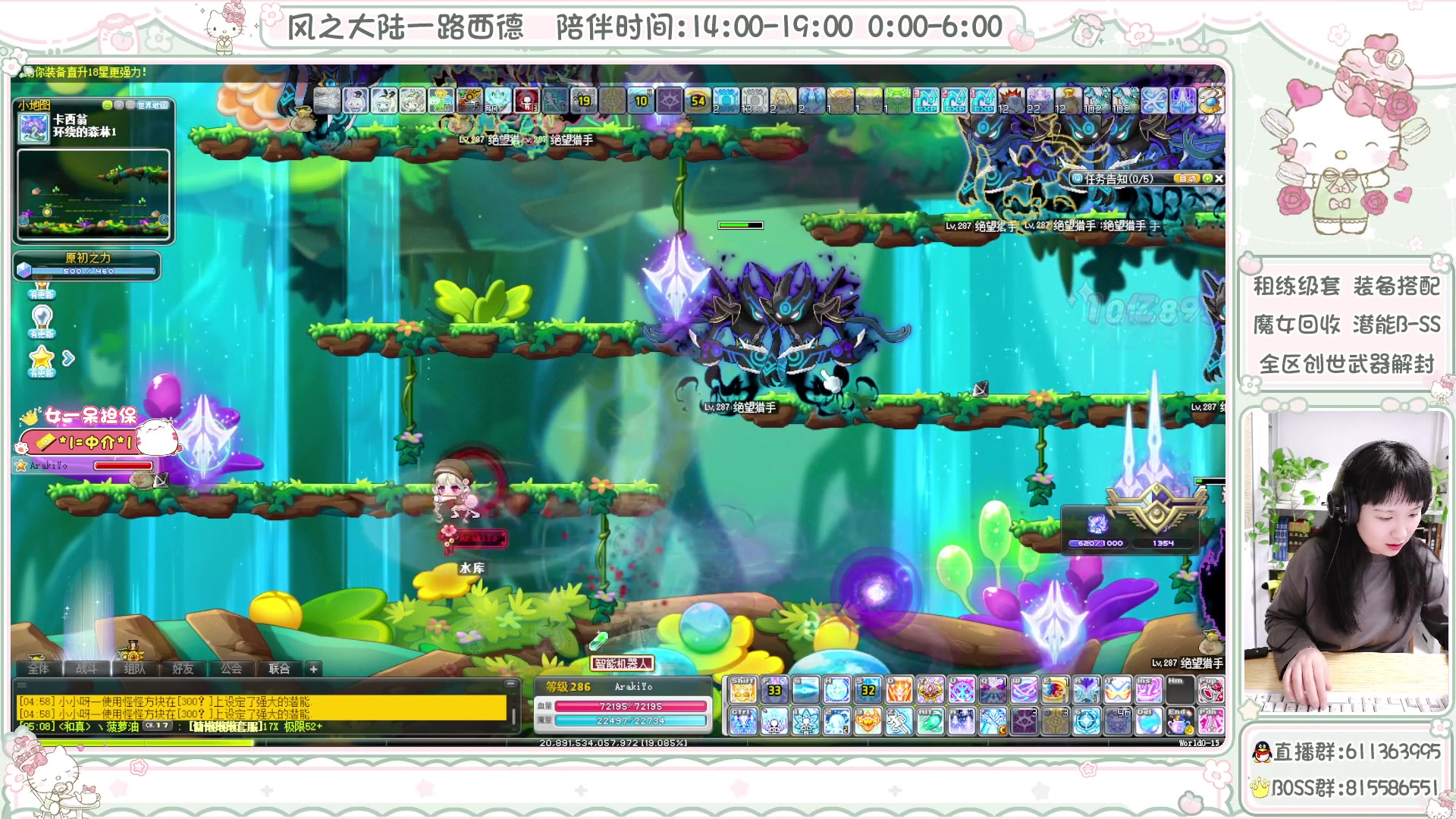Select the Y-key golden crown skill
The height and width of the screenshot is (819, 1456).
(930, 690)
